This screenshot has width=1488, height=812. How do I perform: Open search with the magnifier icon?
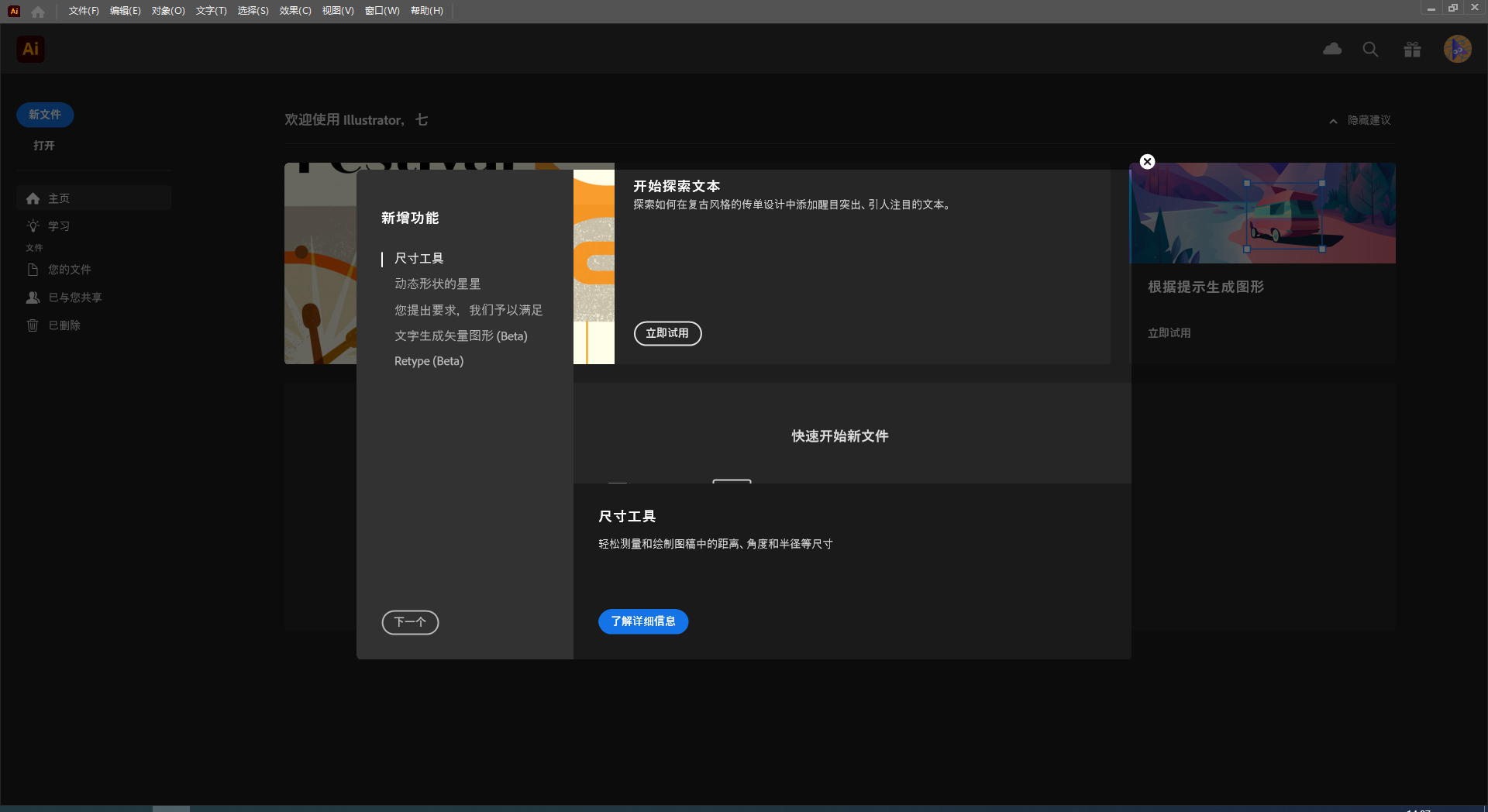(1369, 48)
